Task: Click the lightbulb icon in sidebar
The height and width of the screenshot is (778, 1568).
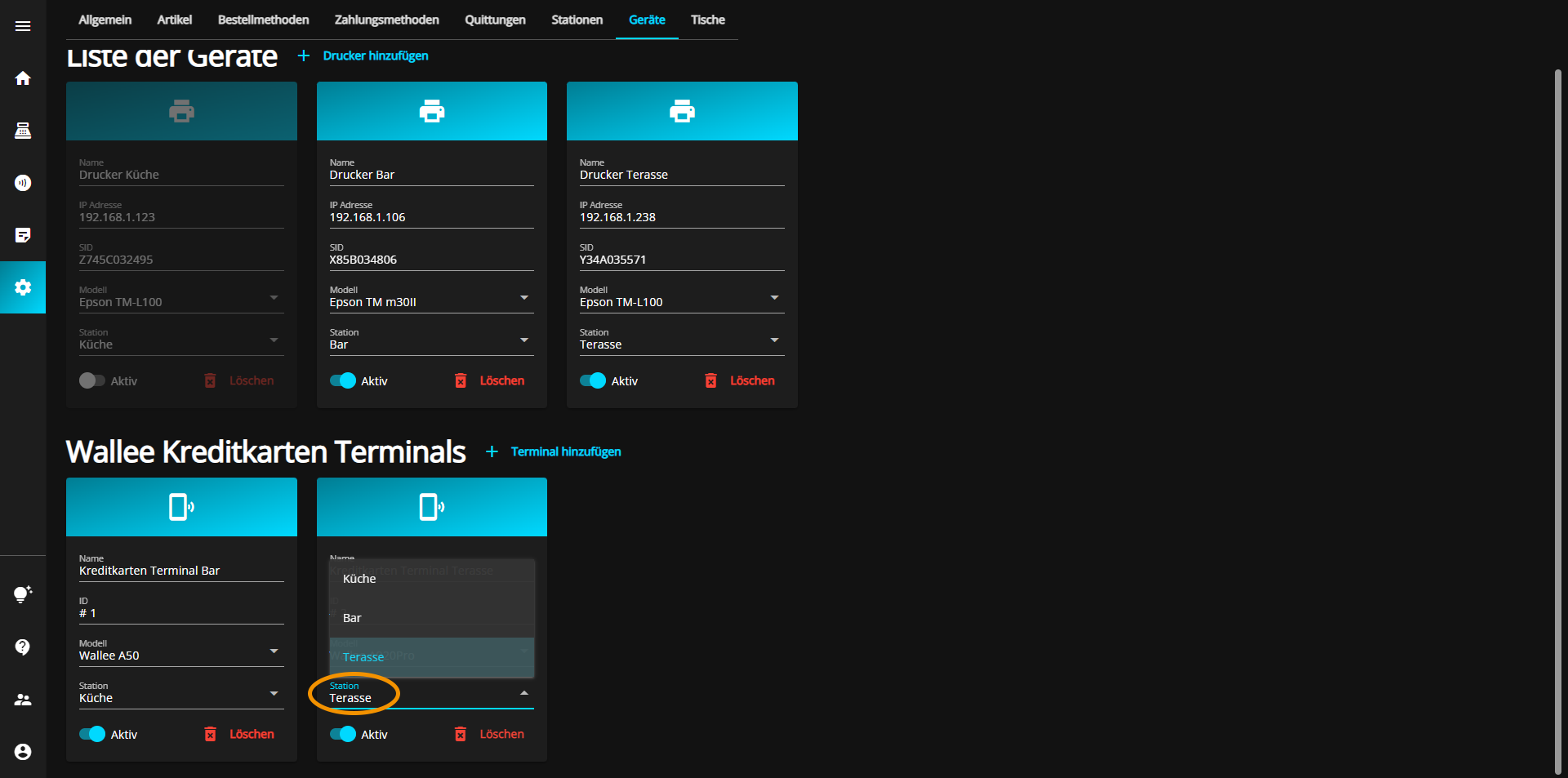Action: [x=23, y=594]
